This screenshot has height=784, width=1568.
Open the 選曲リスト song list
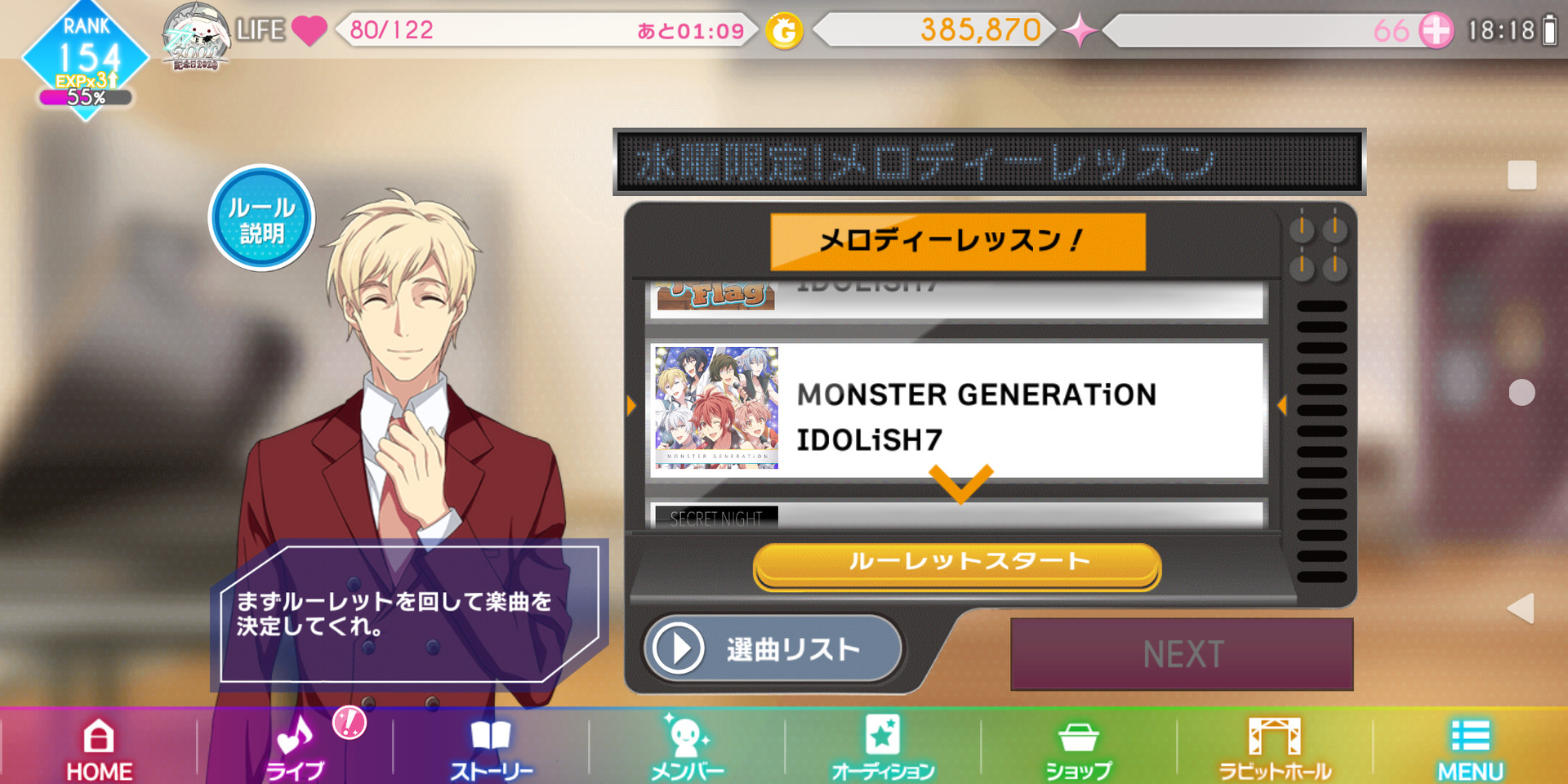pos(773,649)
